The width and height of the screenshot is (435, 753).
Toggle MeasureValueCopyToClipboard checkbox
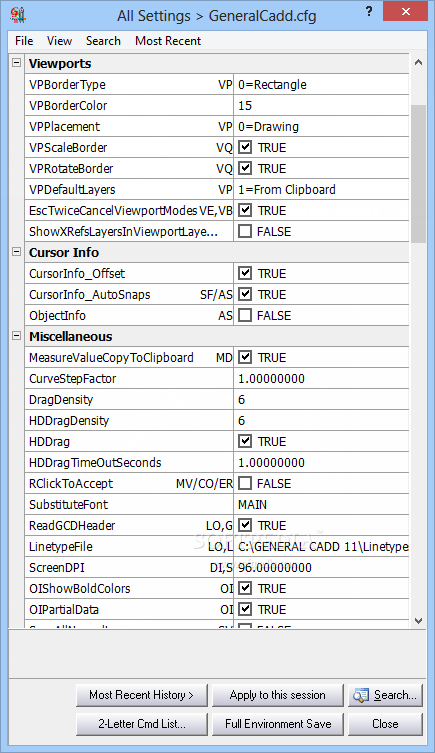click(245, 357)
